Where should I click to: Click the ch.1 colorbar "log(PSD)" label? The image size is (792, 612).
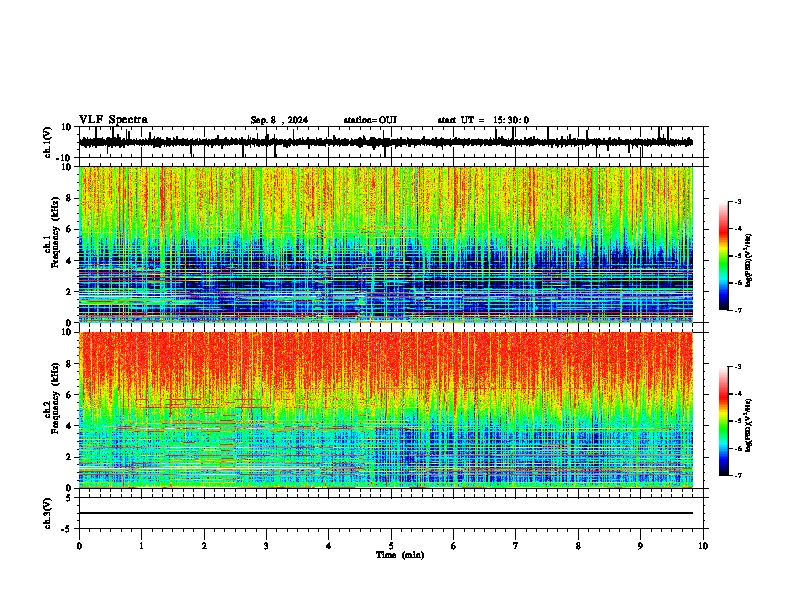(748, 261)
